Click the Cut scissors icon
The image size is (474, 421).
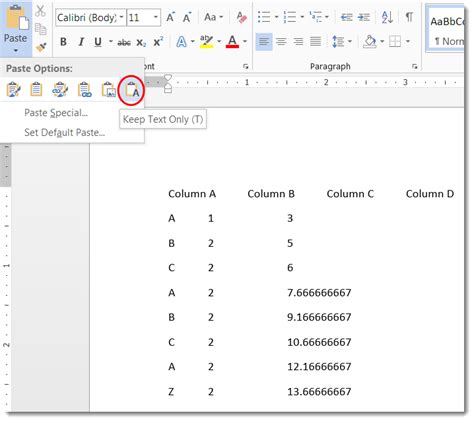point(40,11)
